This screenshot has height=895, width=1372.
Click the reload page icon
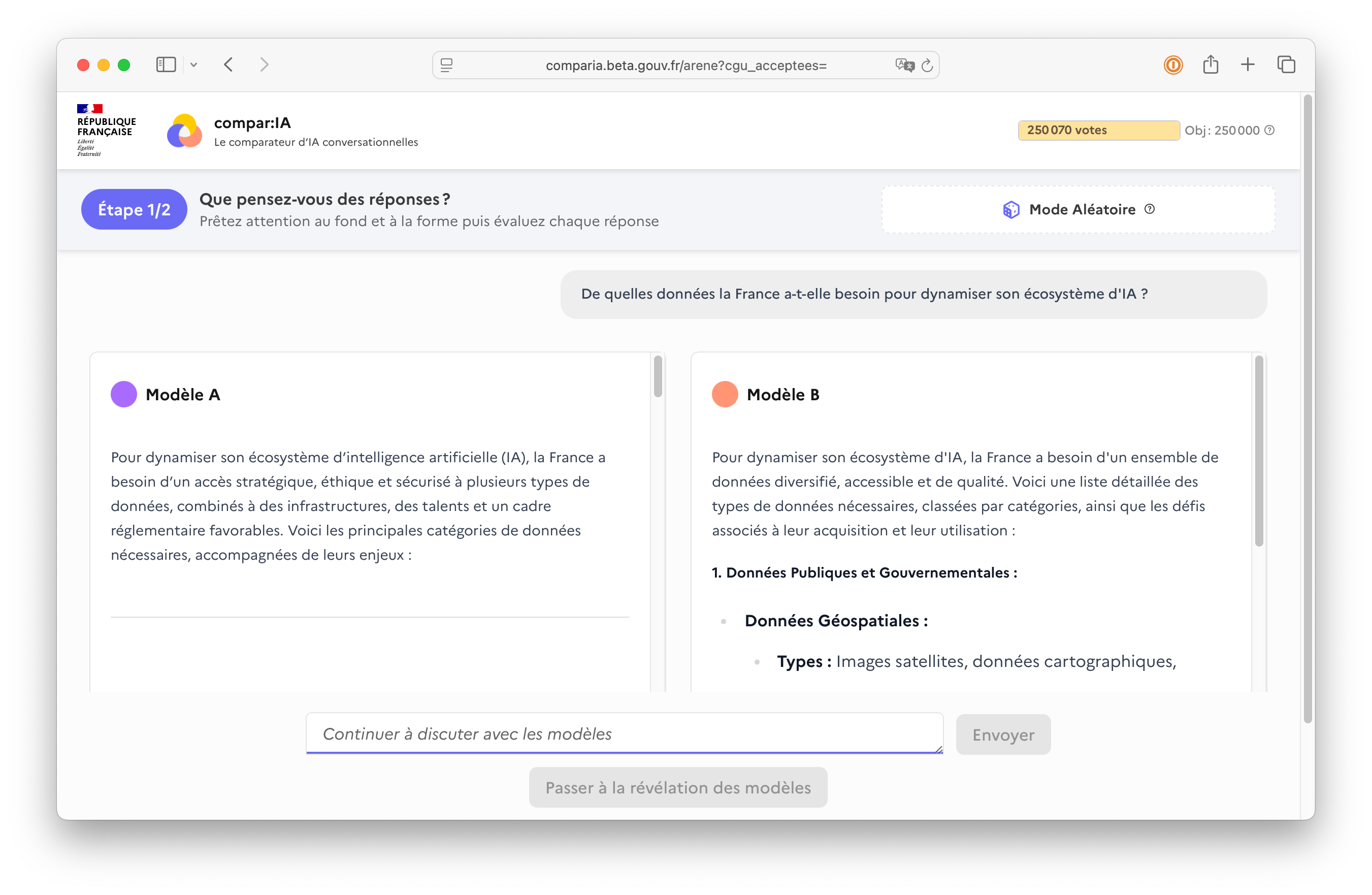(927, 66)
